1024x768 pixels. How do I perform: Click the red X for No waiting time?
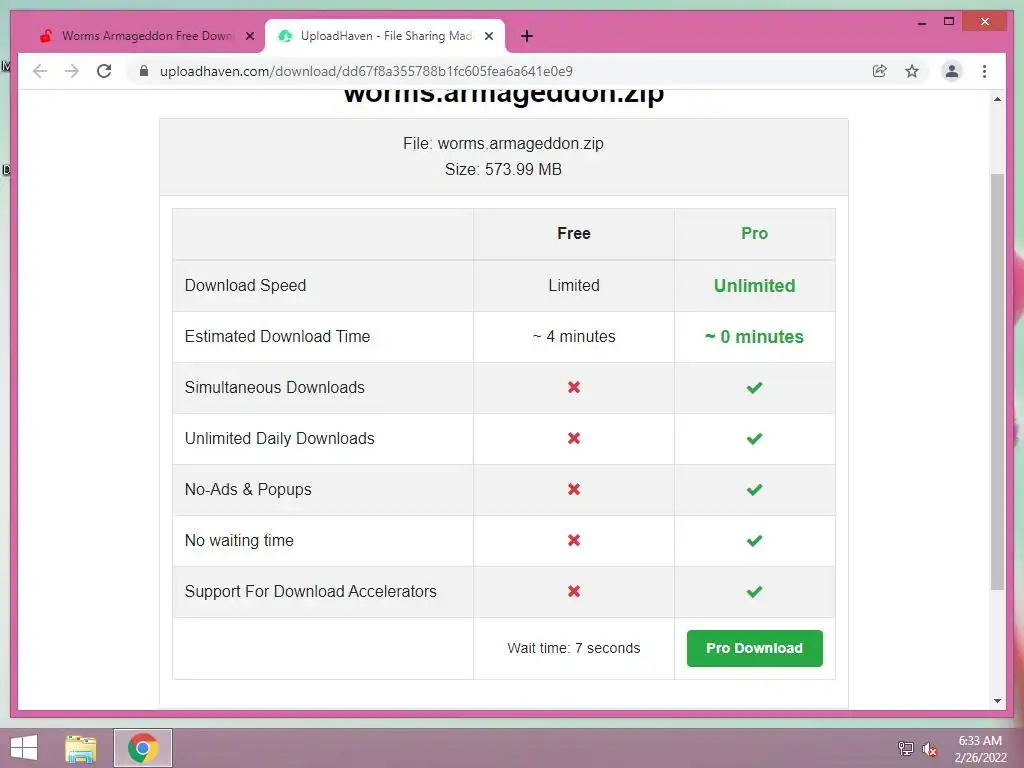pos(573,540)
